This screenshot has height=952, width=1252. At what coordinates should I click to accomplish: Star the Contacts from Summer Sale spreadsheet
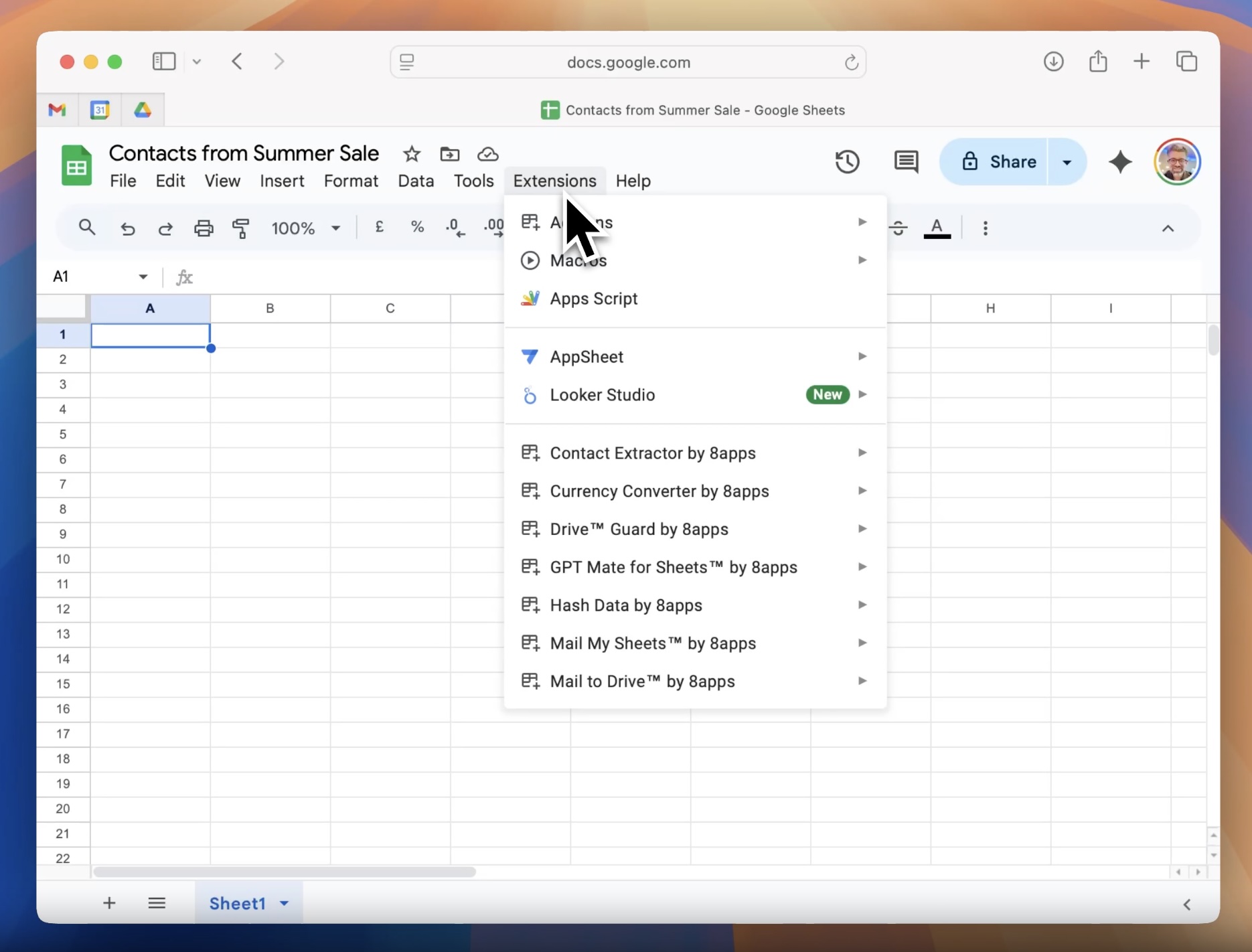click(x=410, y=153)
